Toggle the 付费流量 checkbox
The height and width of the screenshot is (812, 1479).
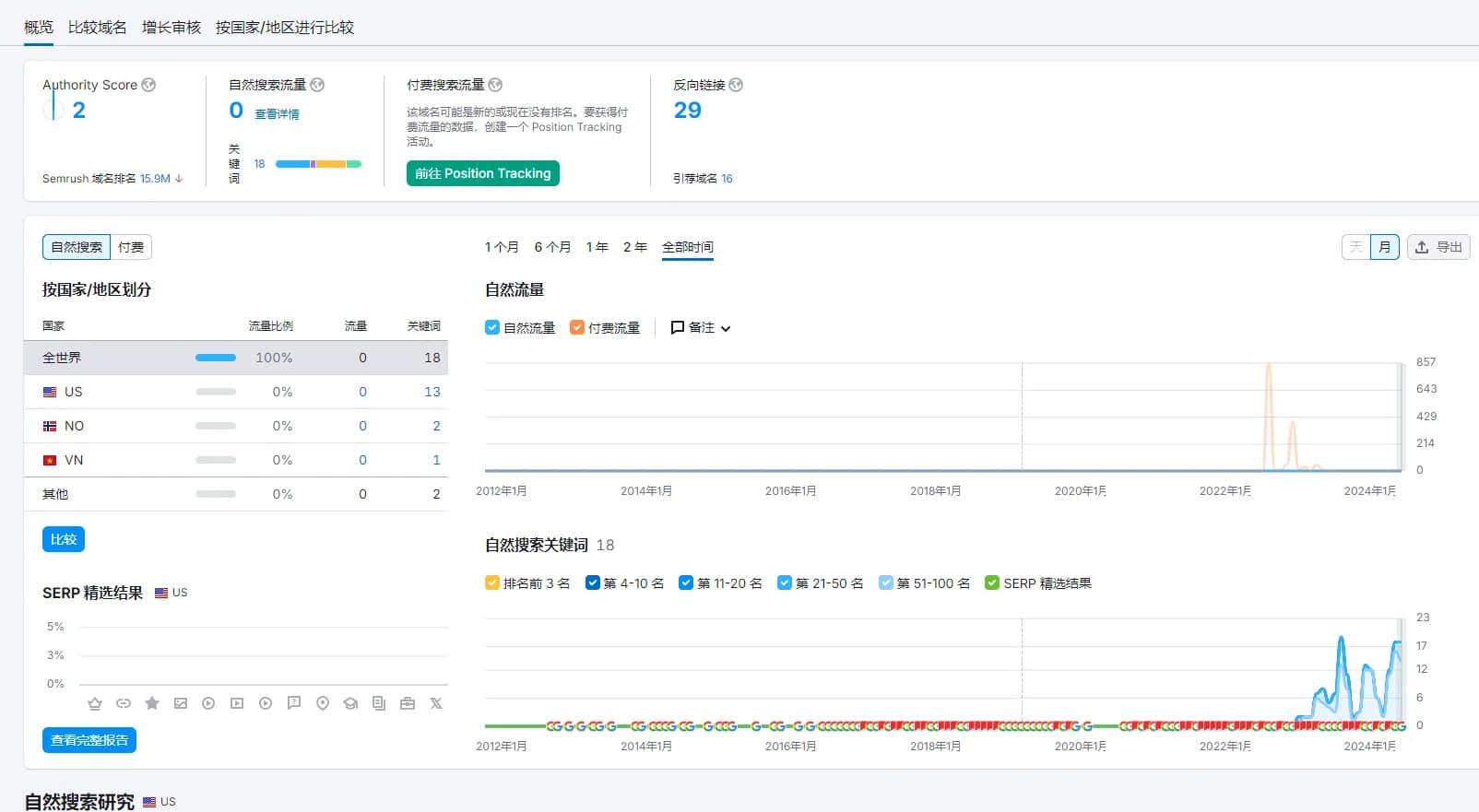[x=577, y=327]
